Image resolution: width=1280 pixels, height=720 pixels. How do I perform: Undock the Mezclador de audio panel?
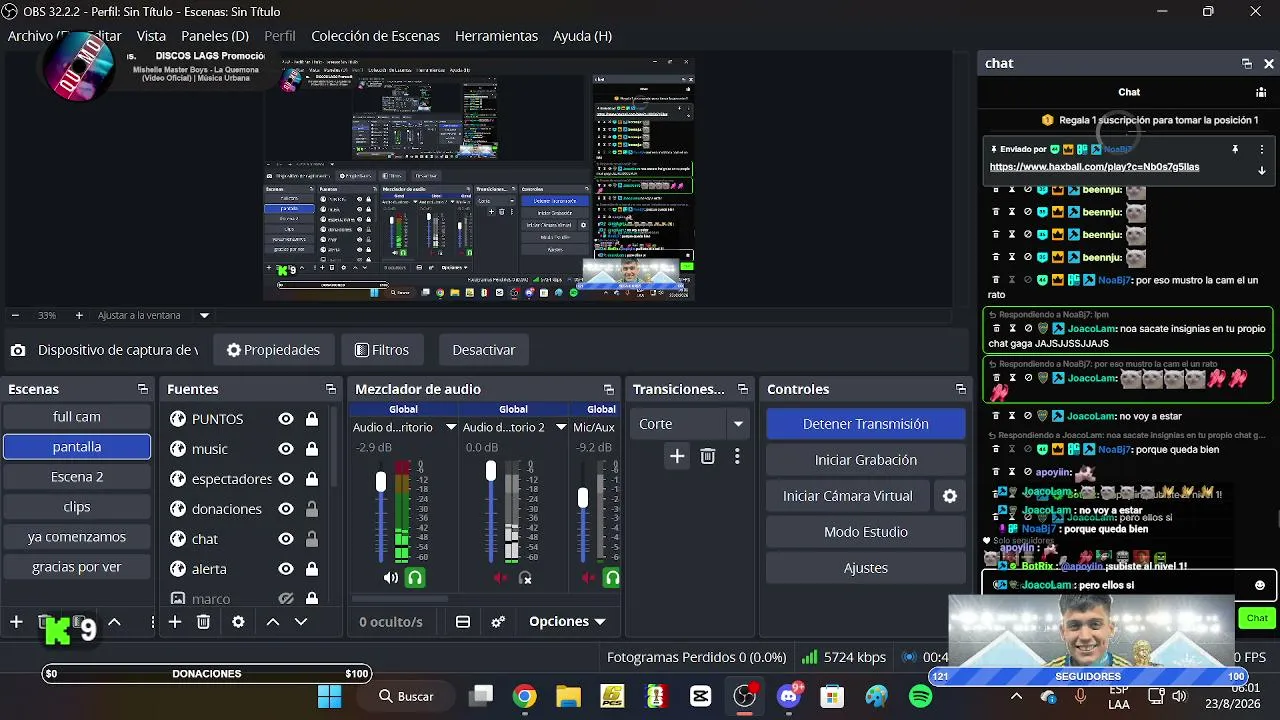pyautogui.click(x=609, y=389)
